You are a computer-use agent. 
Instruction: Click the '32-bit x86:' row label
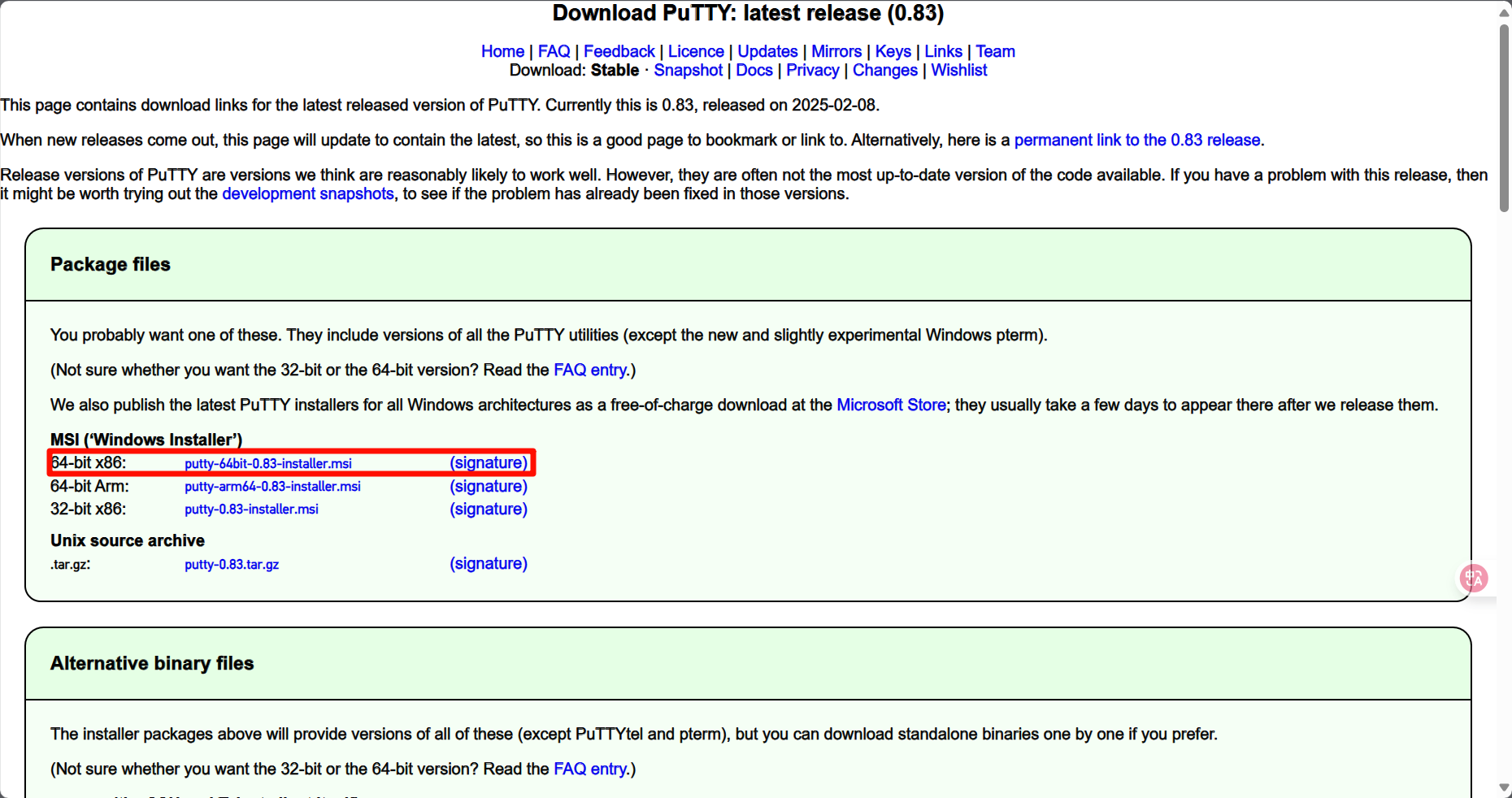tap(88, 509)
